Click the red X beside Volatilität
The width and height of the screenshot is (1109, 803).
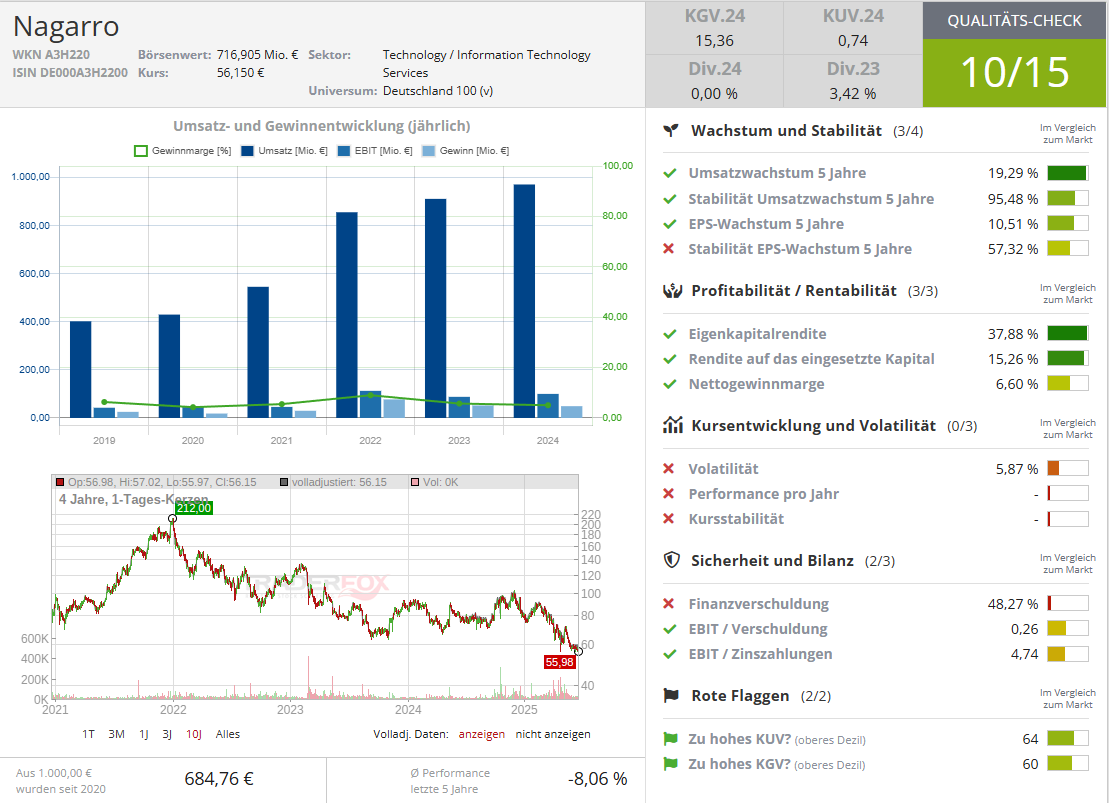(x=668, y=468)
